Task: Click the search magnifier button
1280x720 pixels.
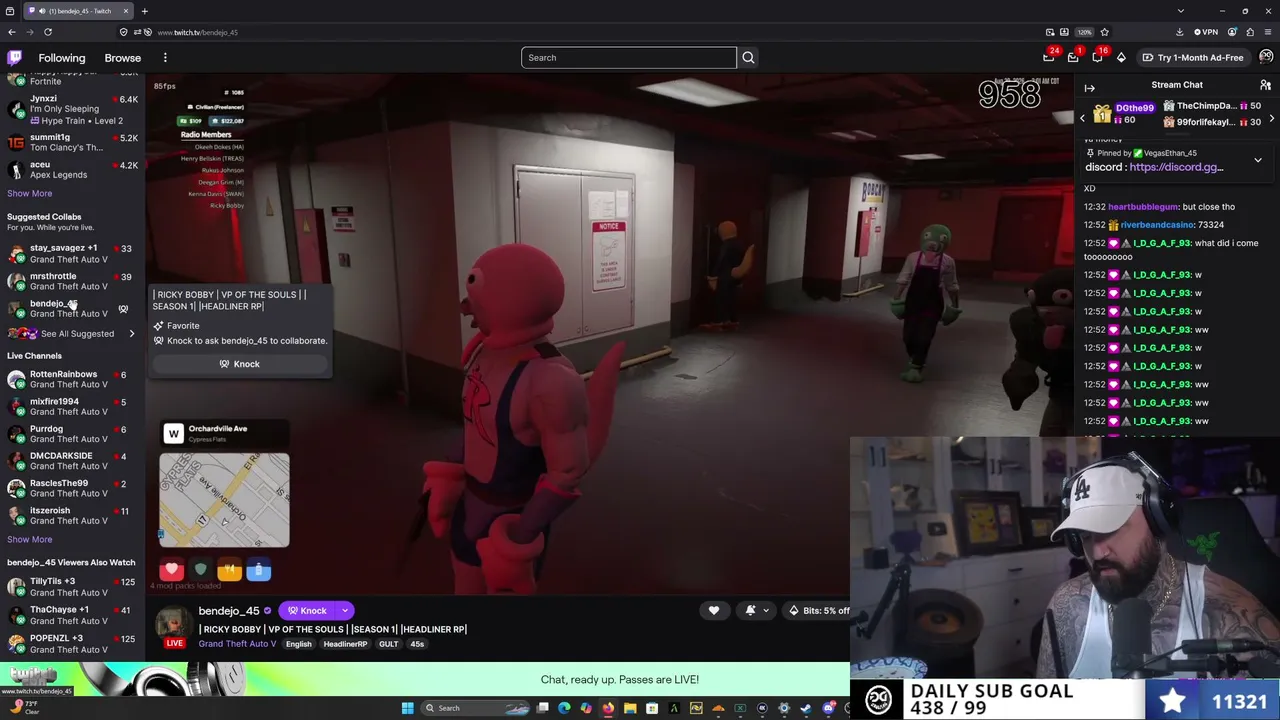Action: pos(748,58)
